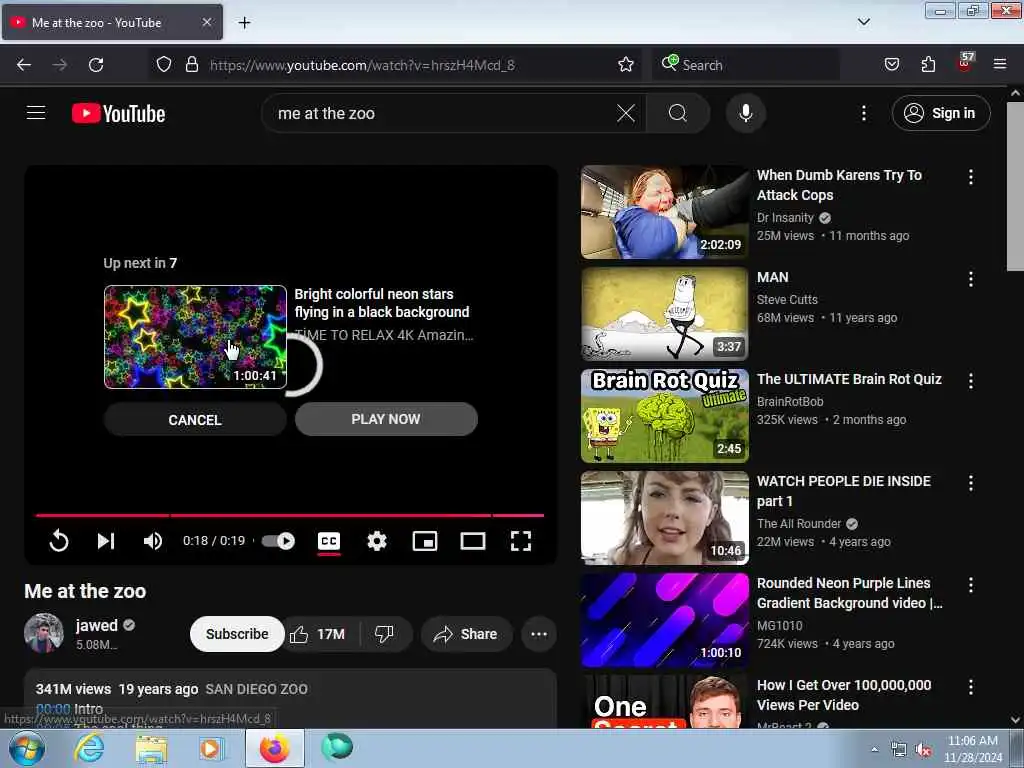Click the page vertical scrollbar thumb
This screenshot has height=768, width=1024.
click(1015, 186)
